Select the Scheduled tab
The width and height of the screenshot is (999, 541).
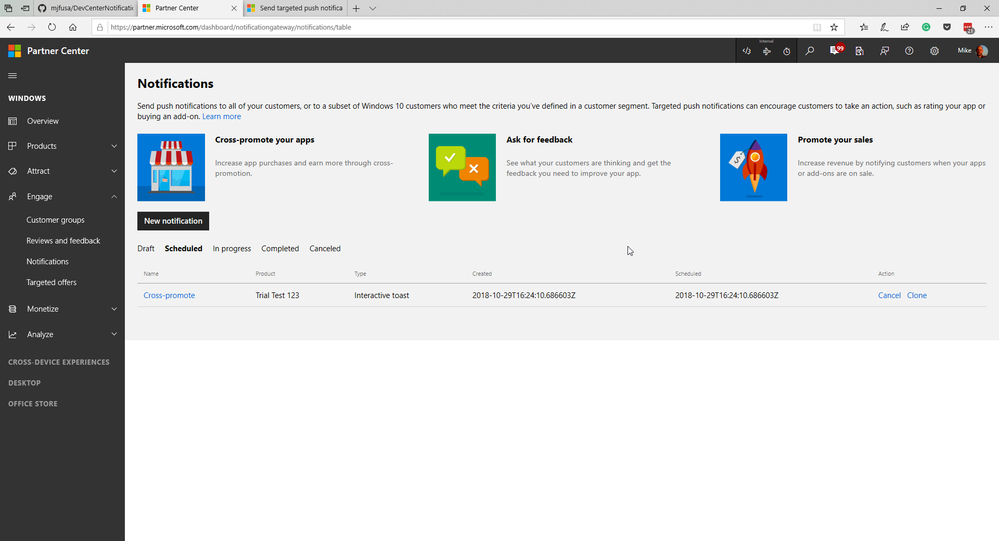click(183, 249)
